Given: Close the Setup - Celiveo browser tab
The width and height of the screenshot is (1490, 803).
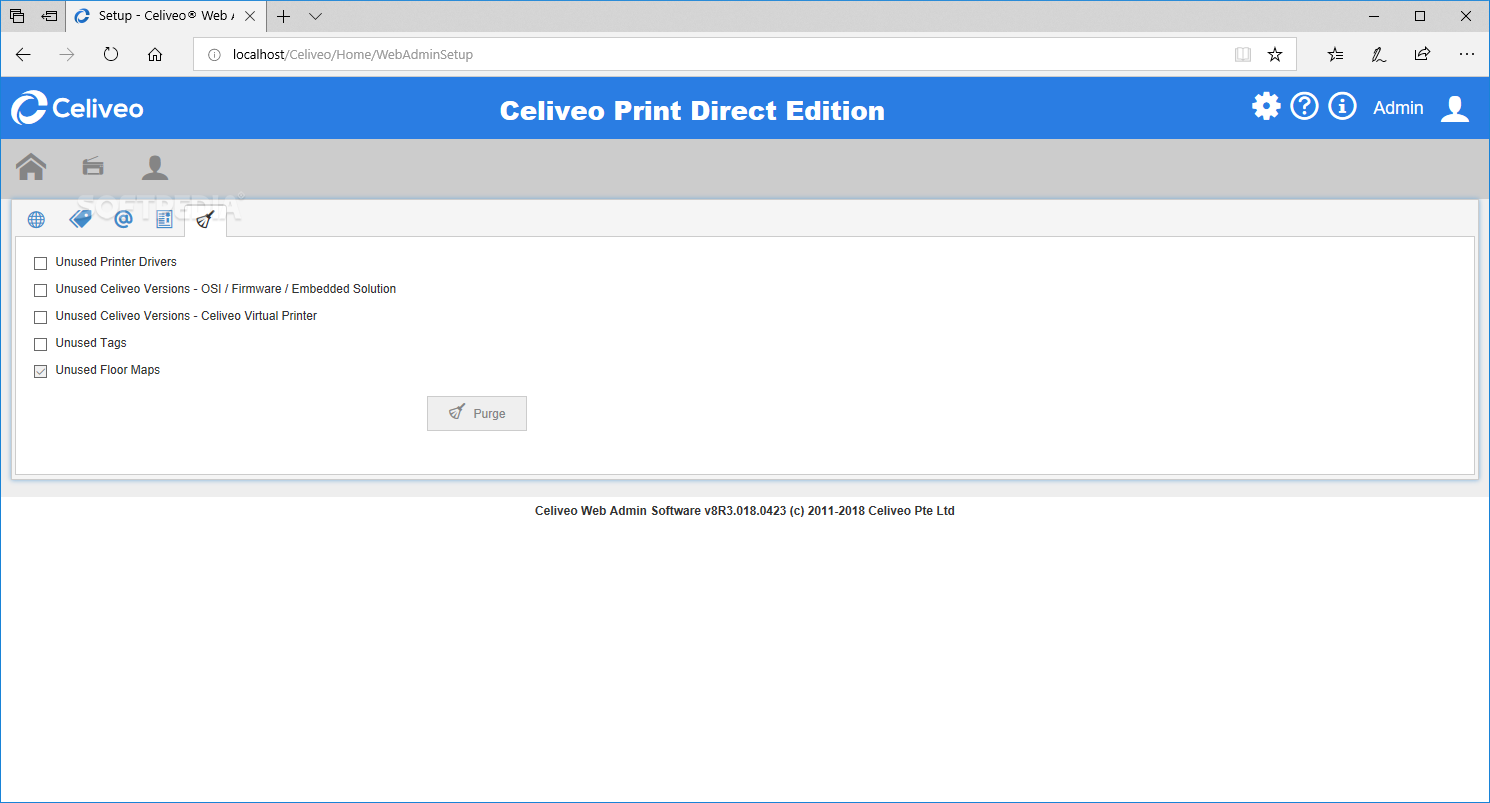Looking at the screenshot, I should coord(250,16).
